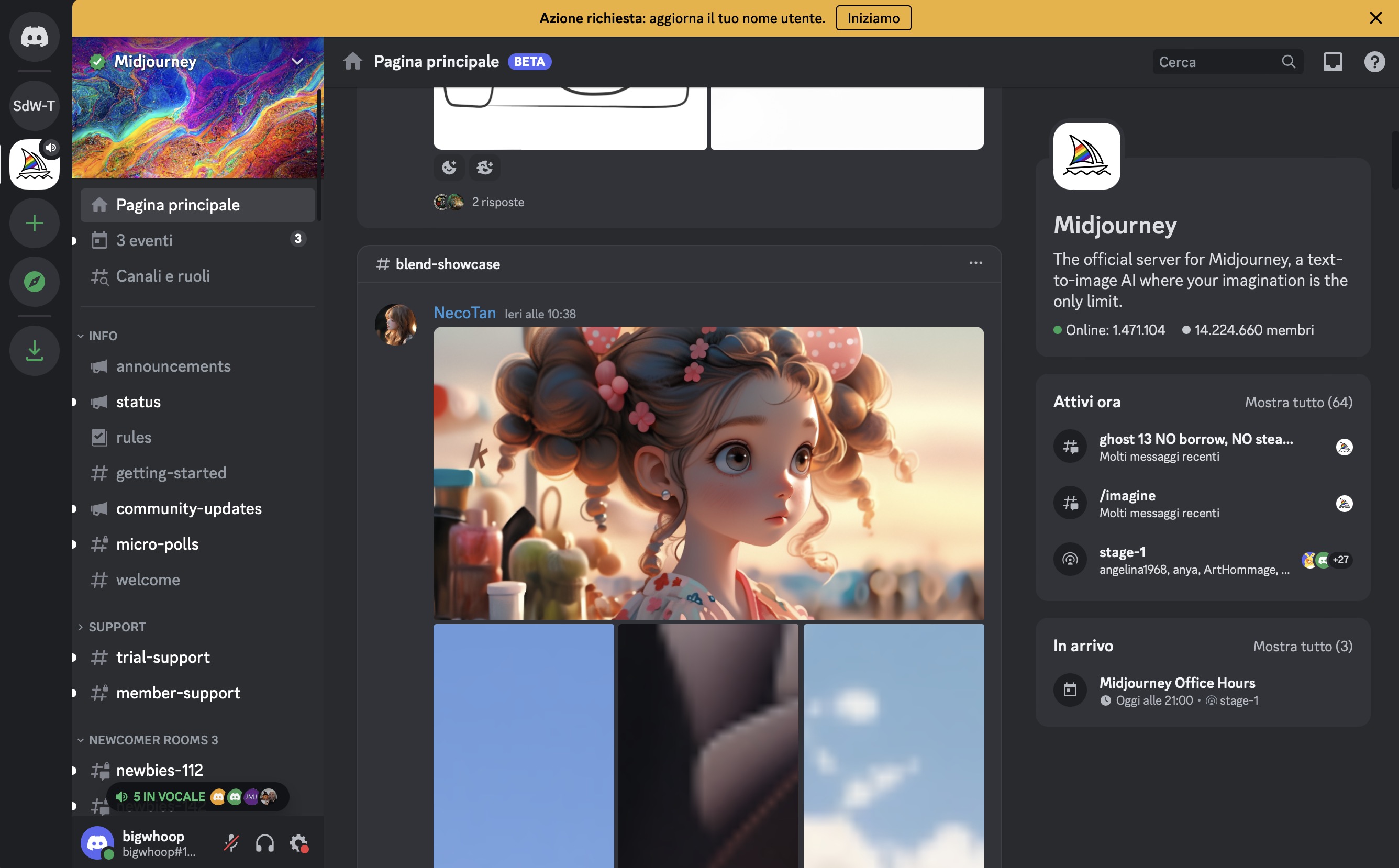Open user settings gear icon
The width and height of the screenshot is (1399, 868).
pos(298,843)
